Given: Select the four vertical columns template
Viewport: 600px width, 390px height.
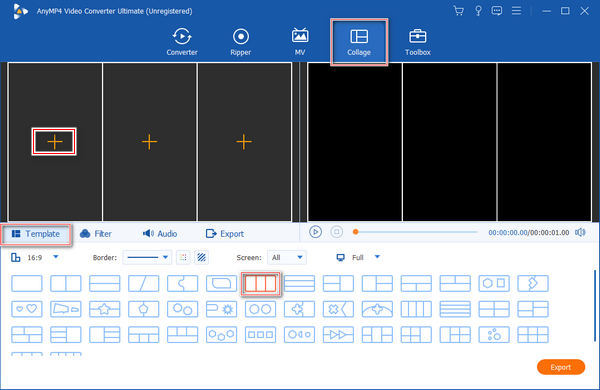Looking at the screenshot, I should (x=416, y=309).
